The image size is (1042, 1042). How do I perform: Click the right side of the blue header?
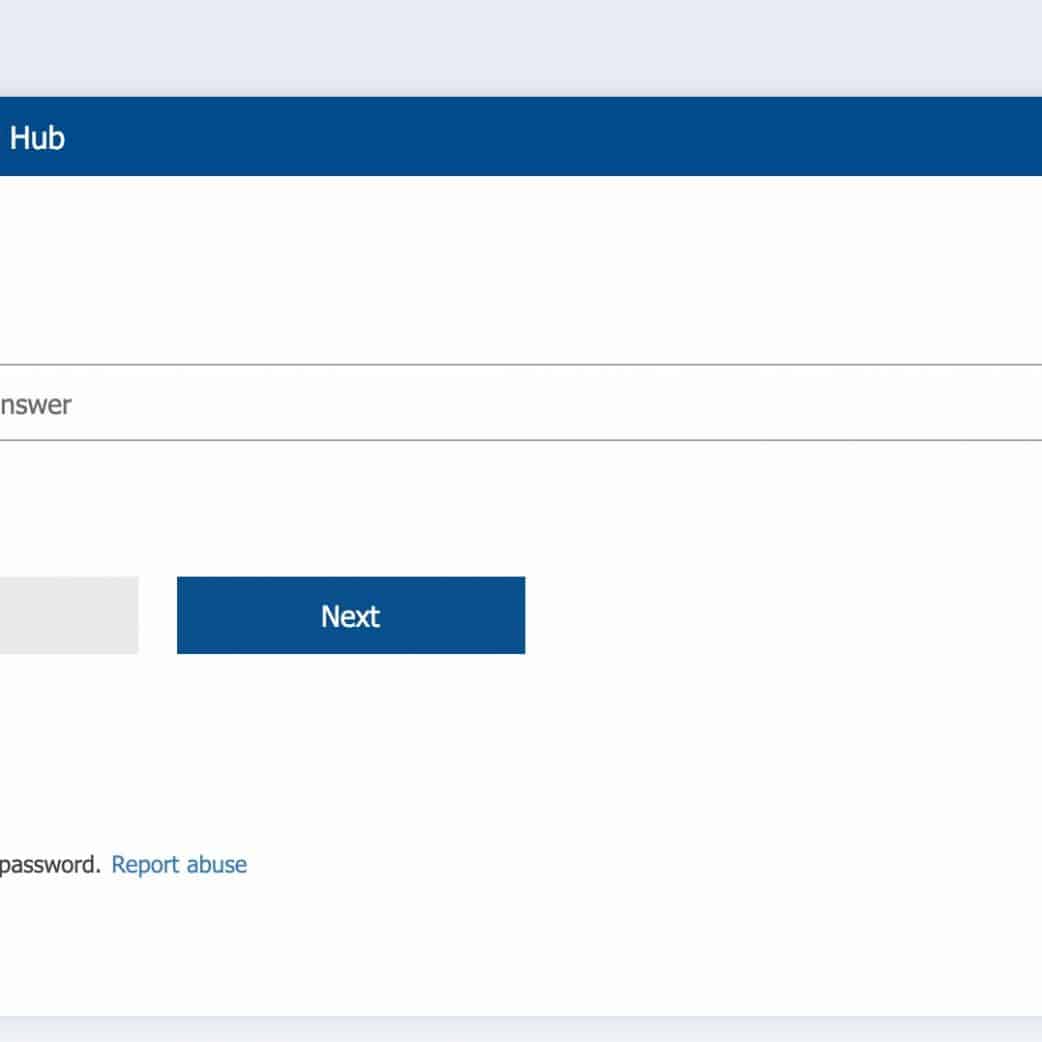(x=950, y=137)
